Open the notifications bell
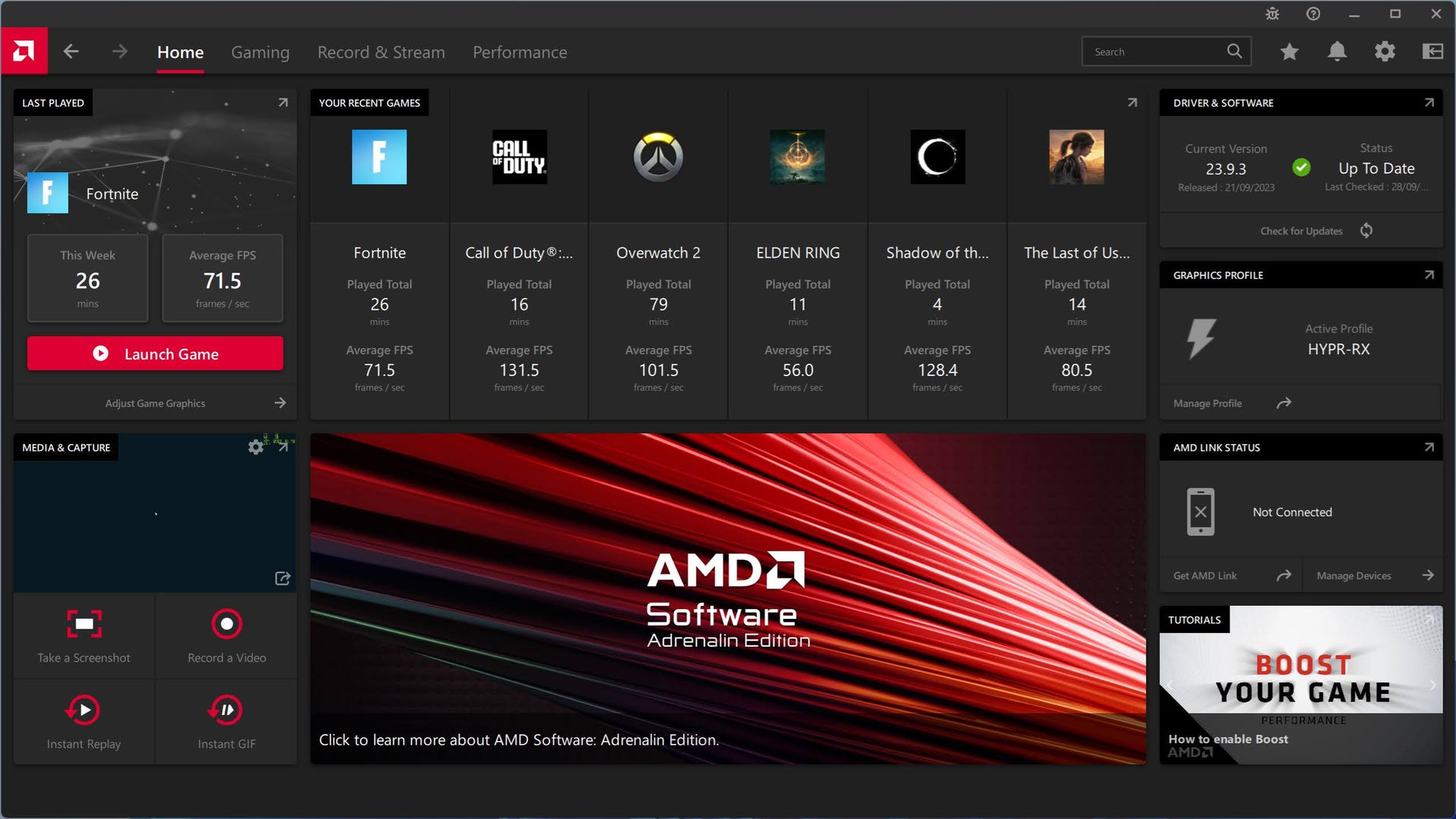The image size is (1456, 819). click(x=1337, y=51)
